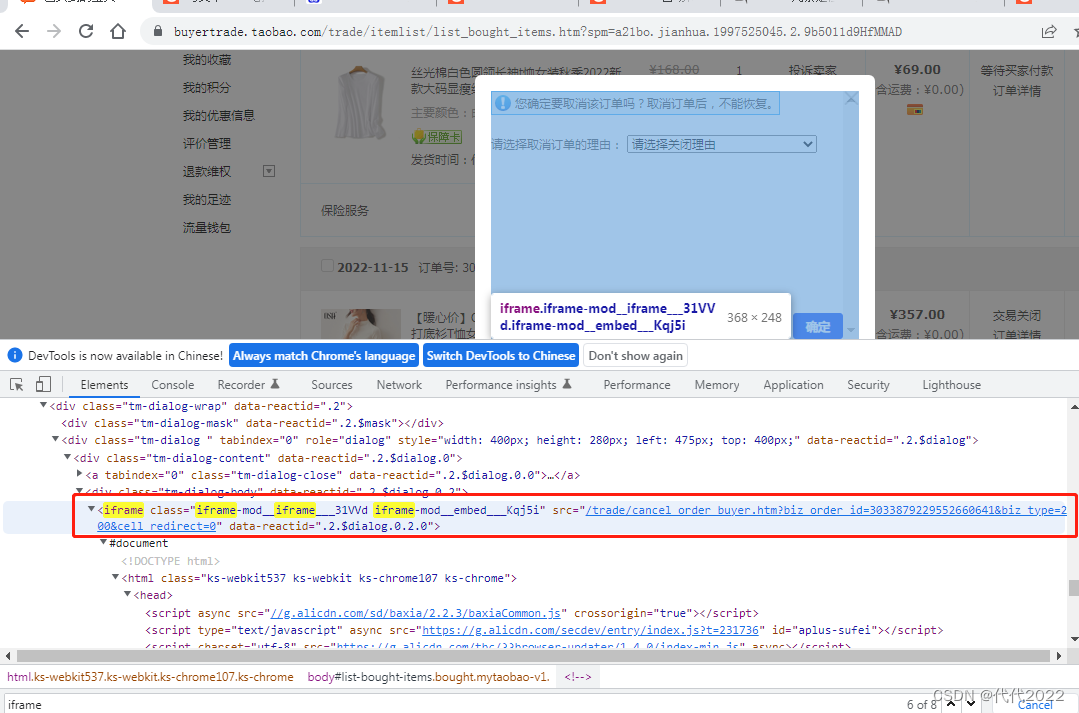
Task: Cancel the iframe search in the find bar
Action: coord(1036,704)
